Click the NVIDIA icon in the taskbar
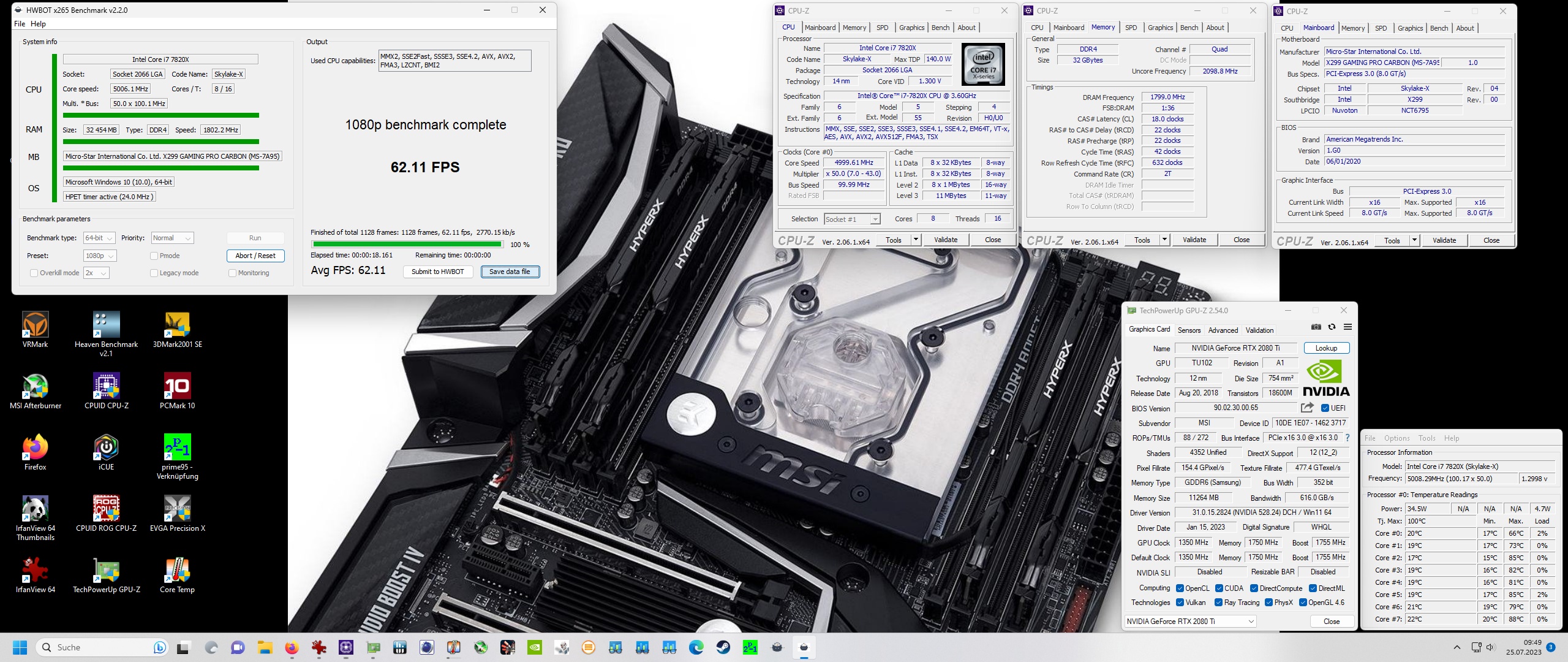1568x662 pixels. click(x=534, y=647)
